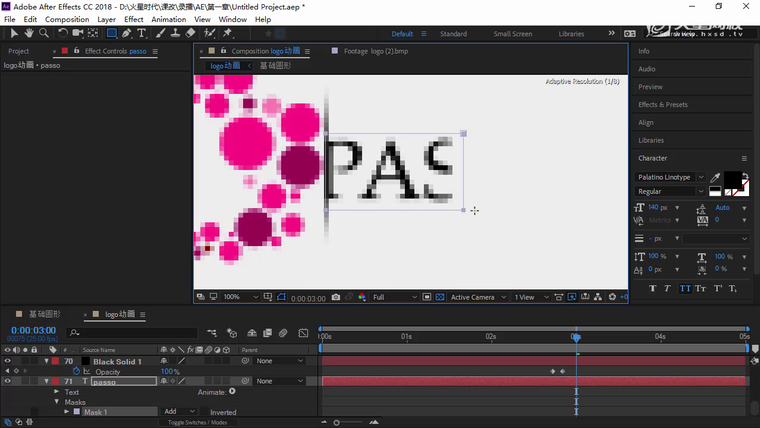The image size is (760, 428).
Task: Select the Pen tool
Action: (x=126, y=33)
